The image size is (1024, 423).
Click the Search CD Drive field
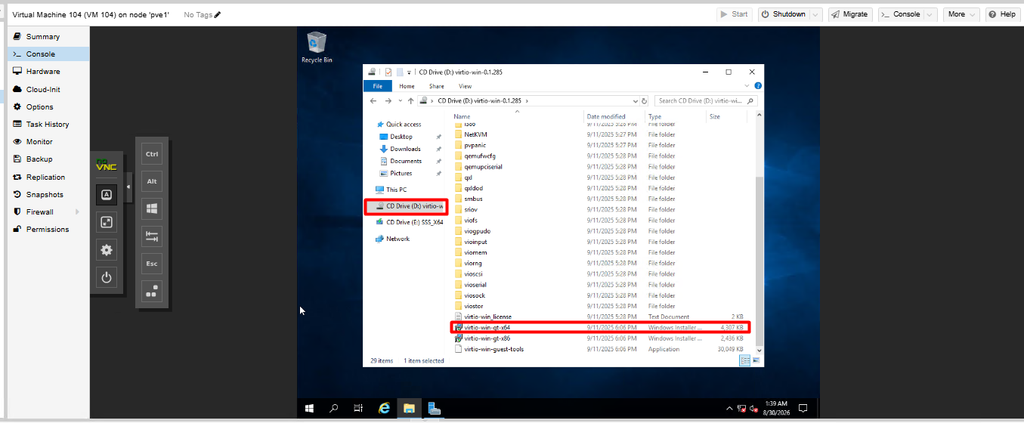click(x=705, y=101)
